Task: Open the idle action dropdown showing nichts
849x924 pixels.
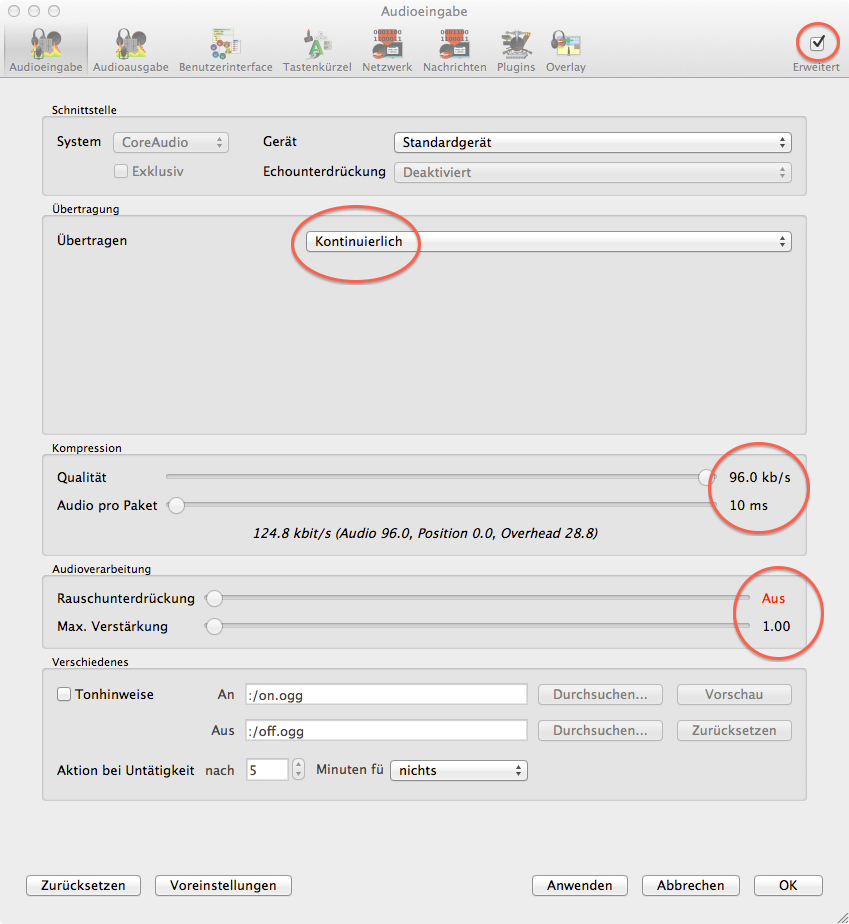Action: tap(458, 770)
